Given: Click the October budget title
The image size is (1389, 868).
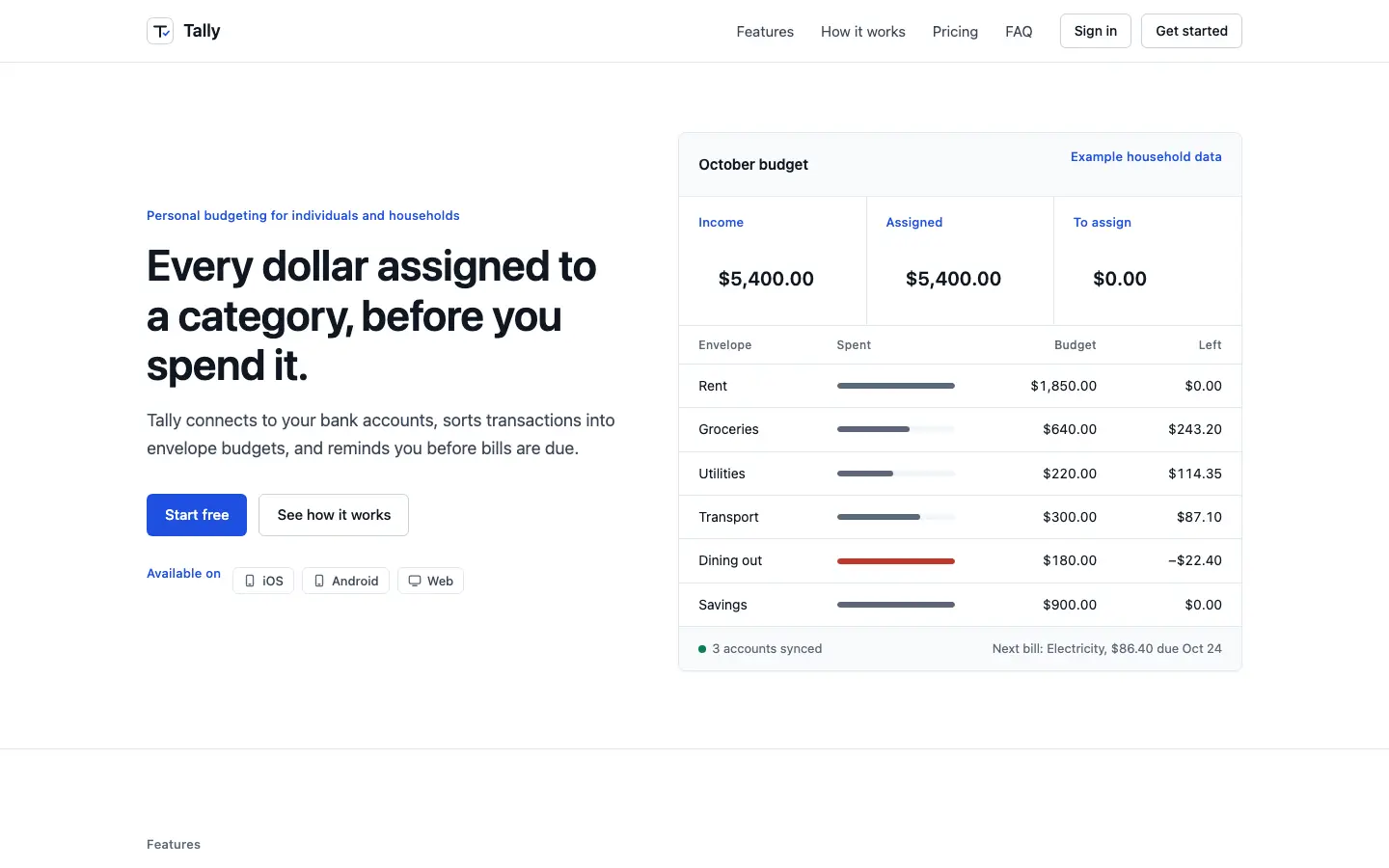Looking at the screenshot, I should 753,165.
